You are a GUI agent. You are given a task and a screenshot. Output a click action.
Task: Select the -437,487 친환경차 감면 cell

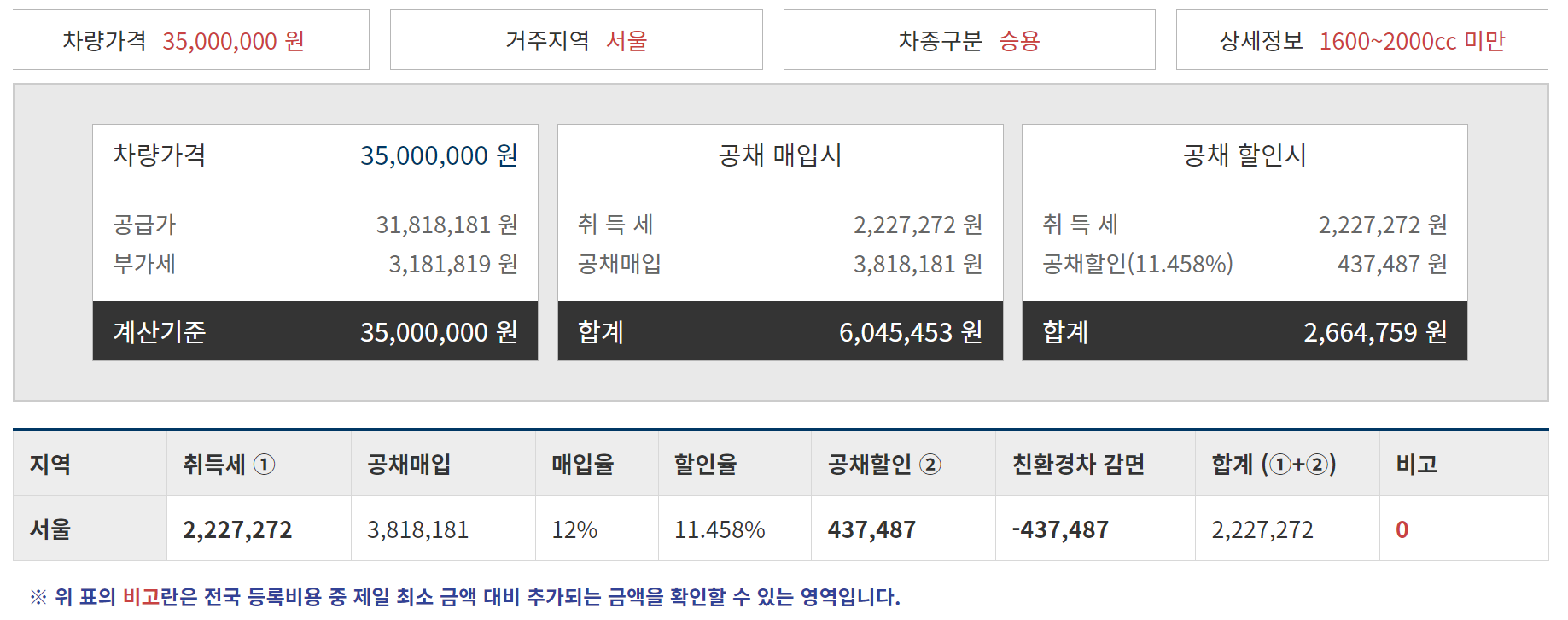[1095, 529]
